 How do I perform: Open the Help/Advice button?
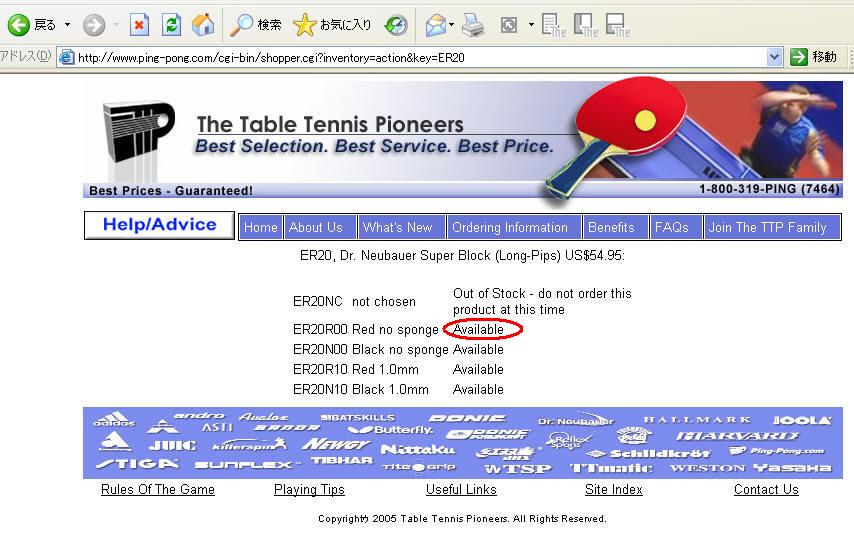pos(160,225)
